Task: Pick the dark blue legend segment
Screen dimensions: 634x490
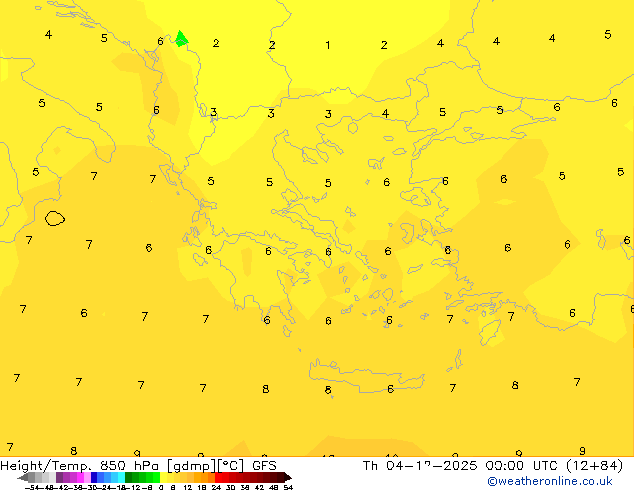Action: pos(94,477)
